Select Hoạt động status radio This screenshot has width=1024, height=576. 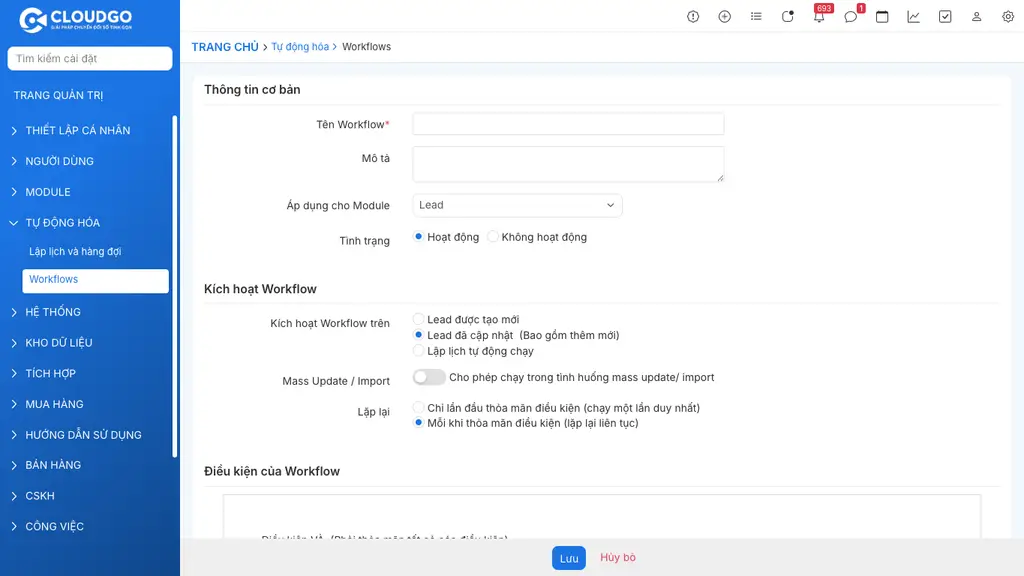coord(419,236)
